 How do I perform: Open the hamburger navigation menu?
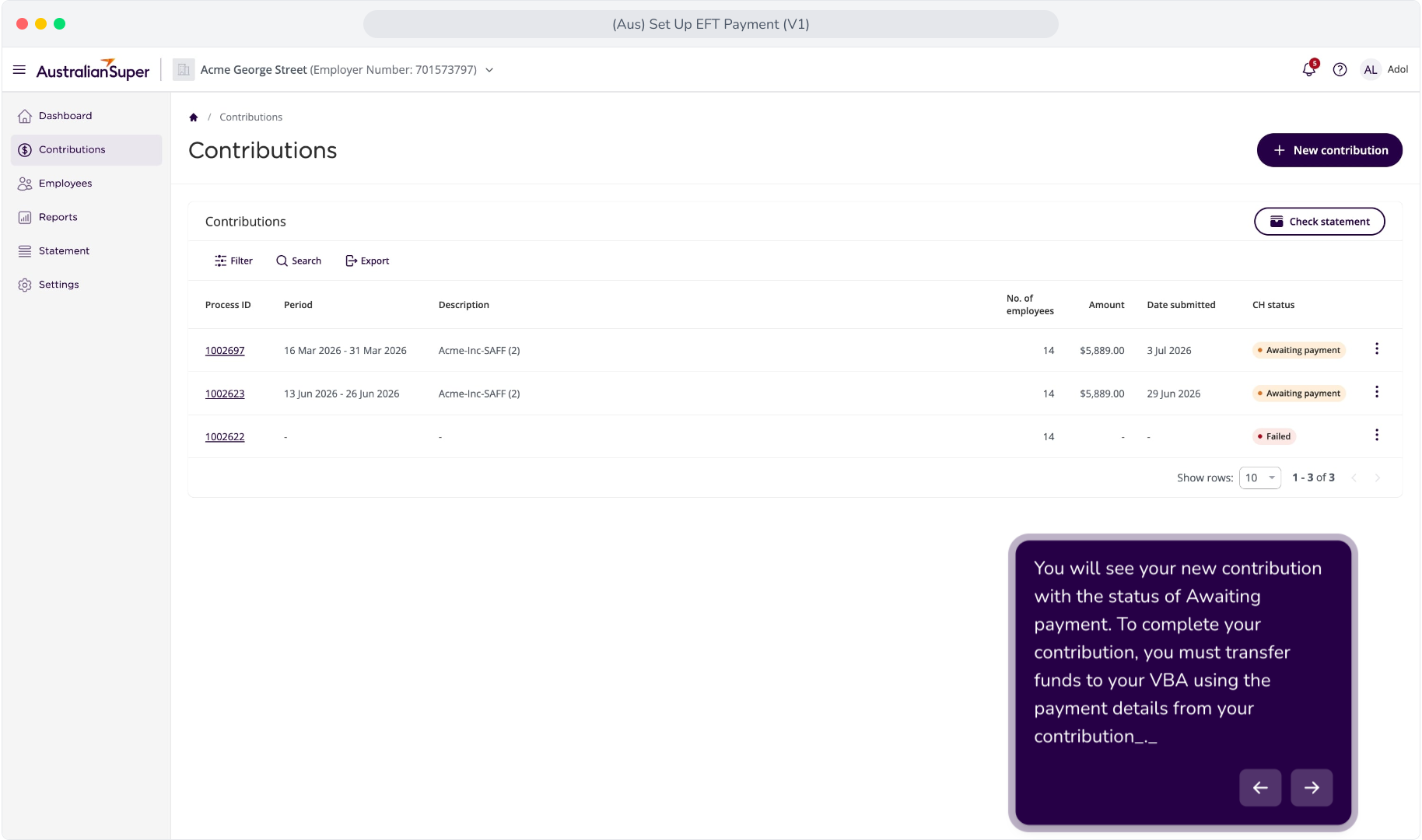[19, 70]
